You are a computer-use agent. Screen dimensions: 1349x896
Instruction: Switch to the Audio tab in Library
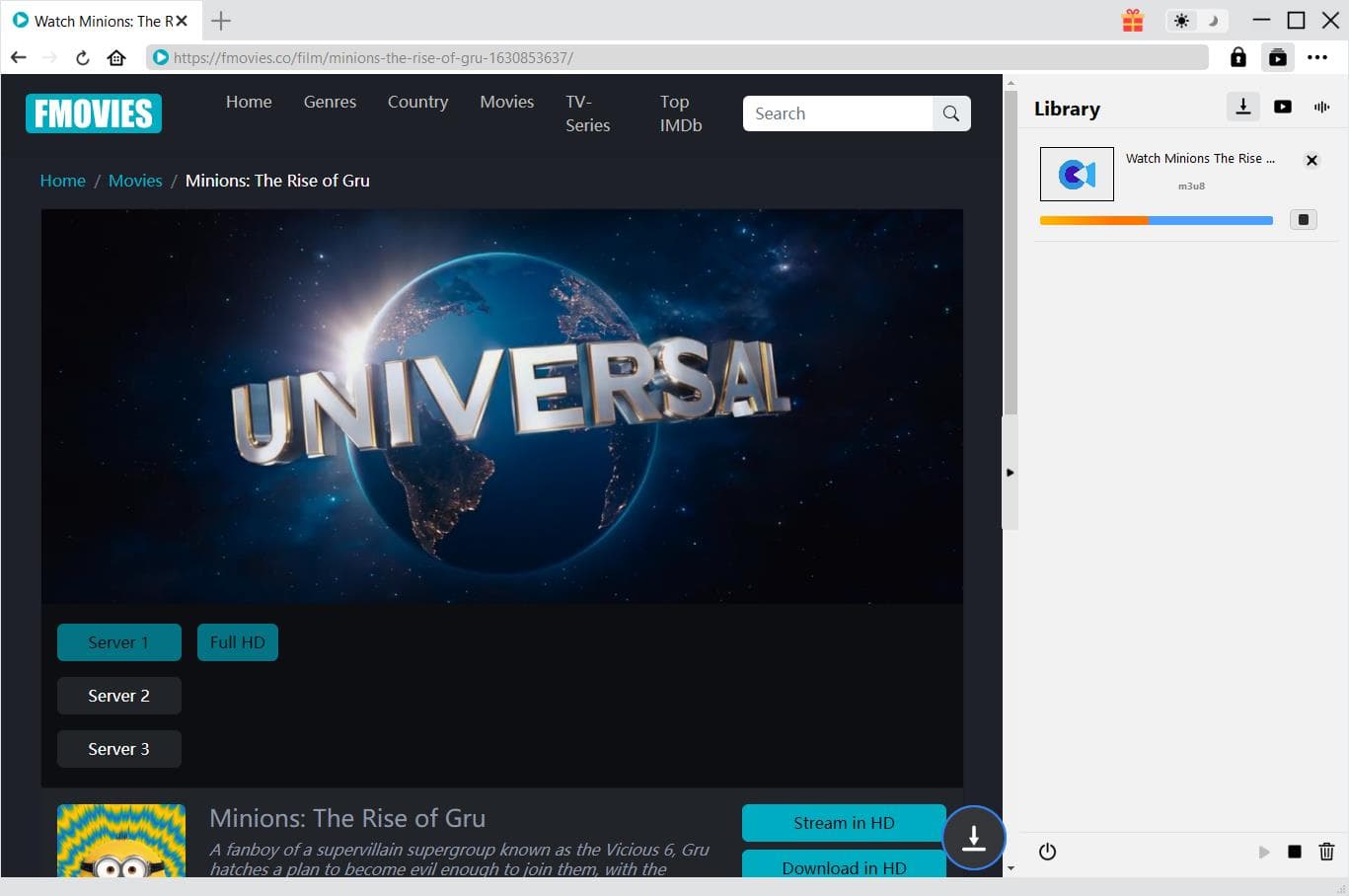(1322, 107)
